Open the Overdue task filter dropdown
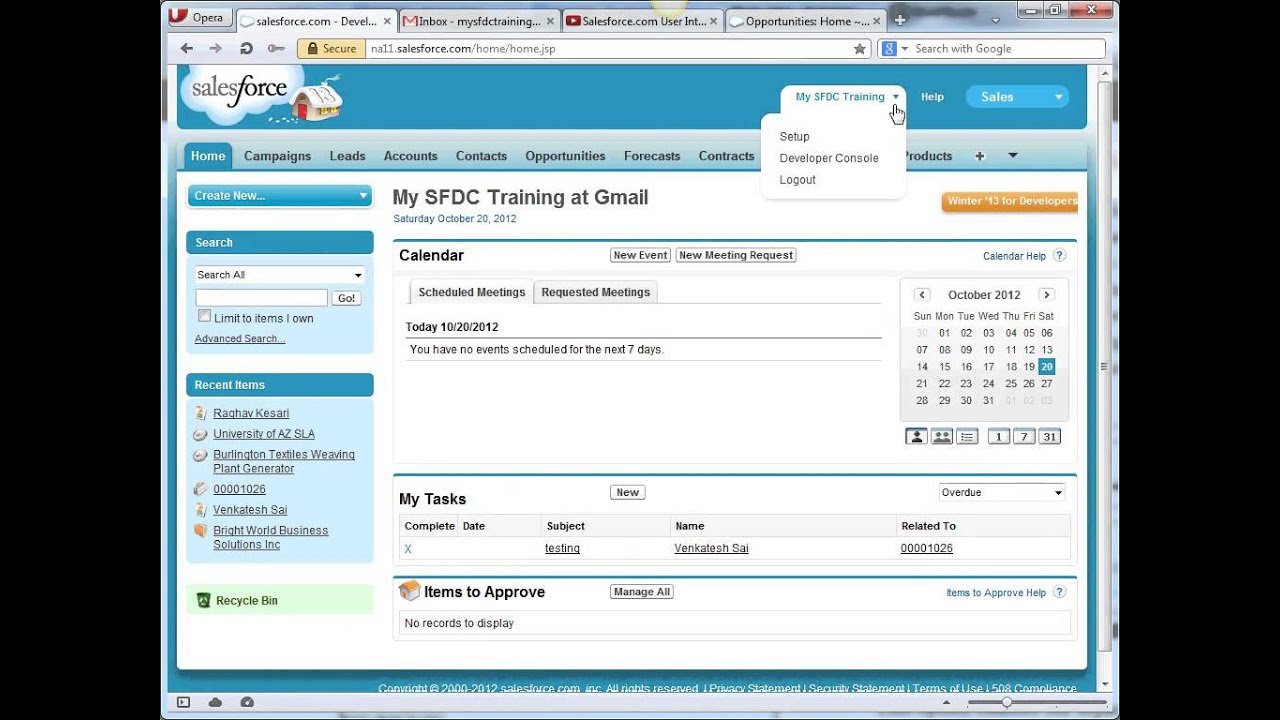 point(1002,492)
